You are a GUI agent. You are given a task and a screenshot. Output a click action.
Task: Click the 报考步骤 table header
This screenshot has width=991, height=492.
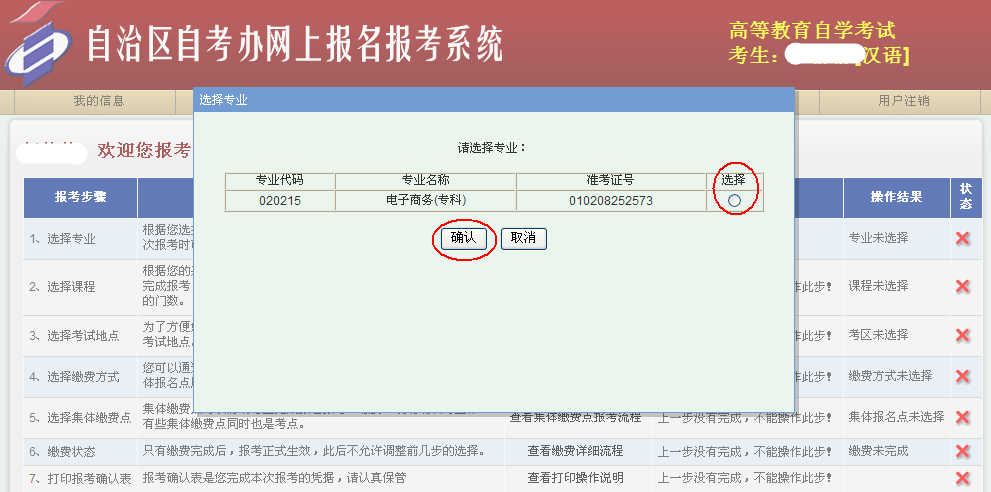click(81, 197)
